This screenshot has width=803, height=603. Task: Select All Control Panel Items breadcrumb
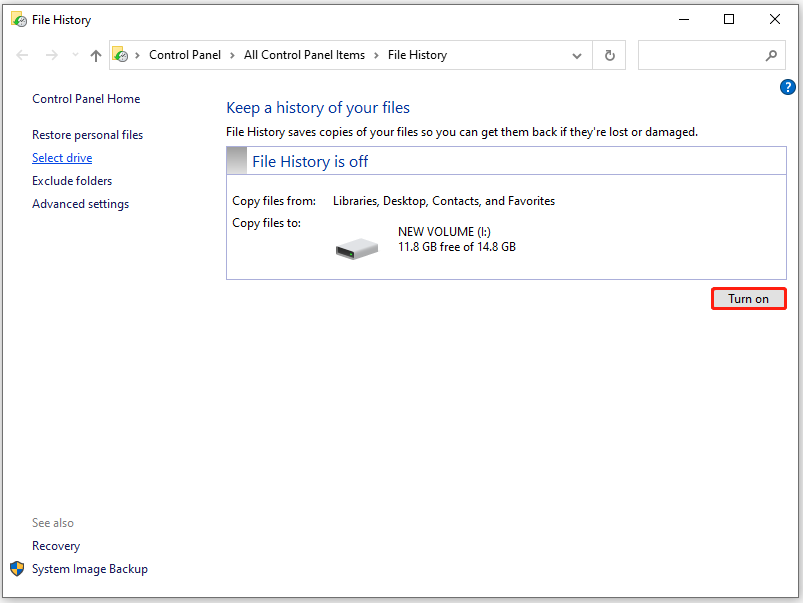[304, 55]
